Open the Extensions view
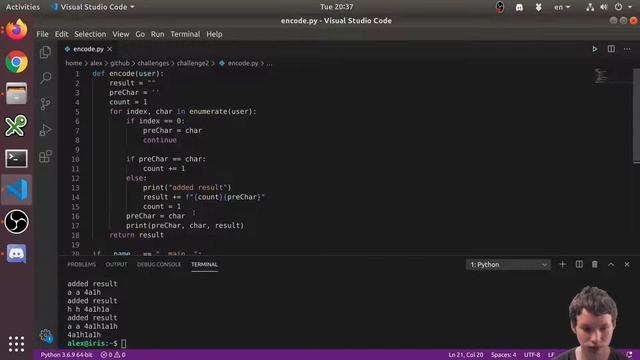Screen dimensions: 640x360 (45, 156)
